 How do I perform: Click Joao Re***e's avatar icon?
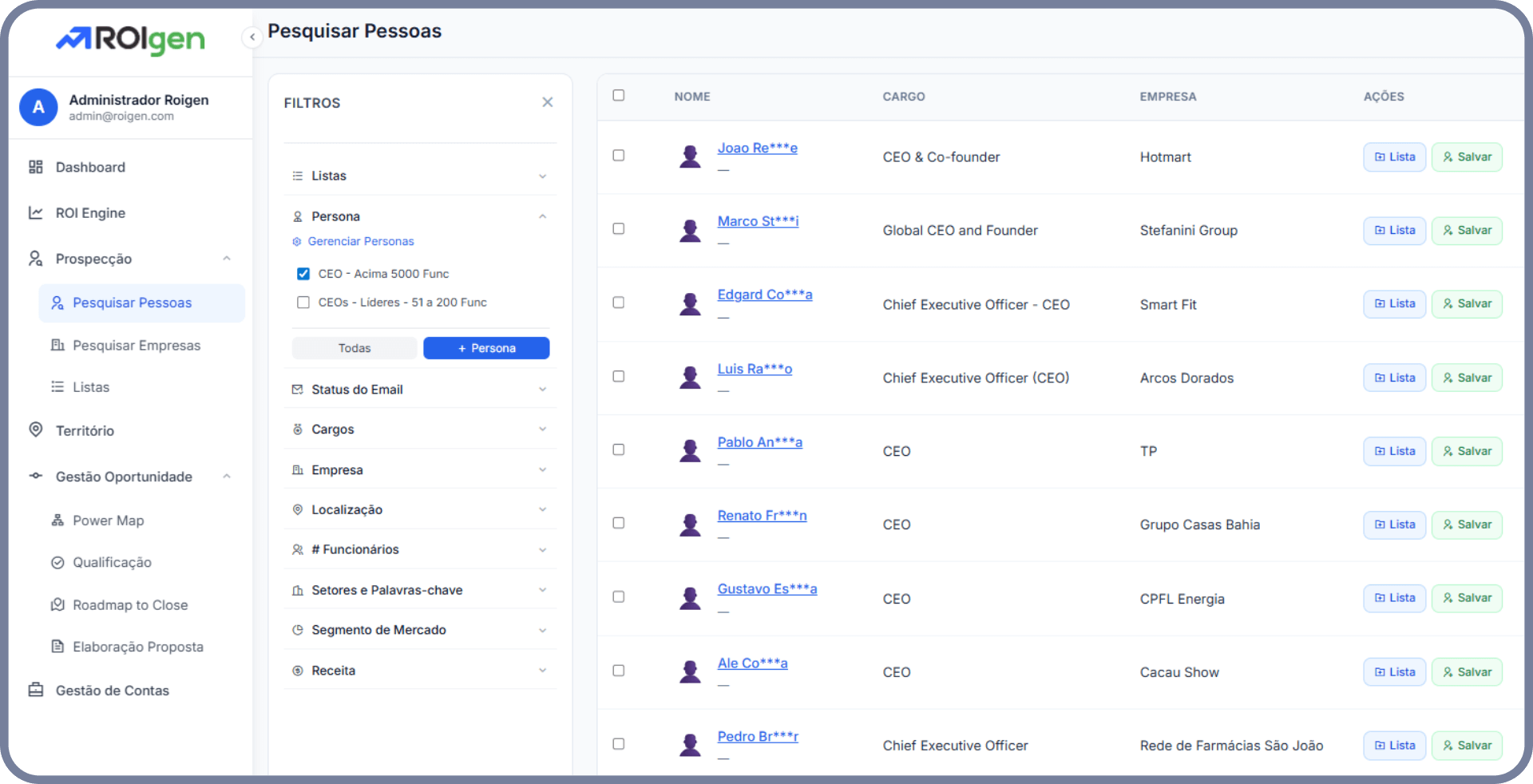pyautogui.click(x=690, y=156)
